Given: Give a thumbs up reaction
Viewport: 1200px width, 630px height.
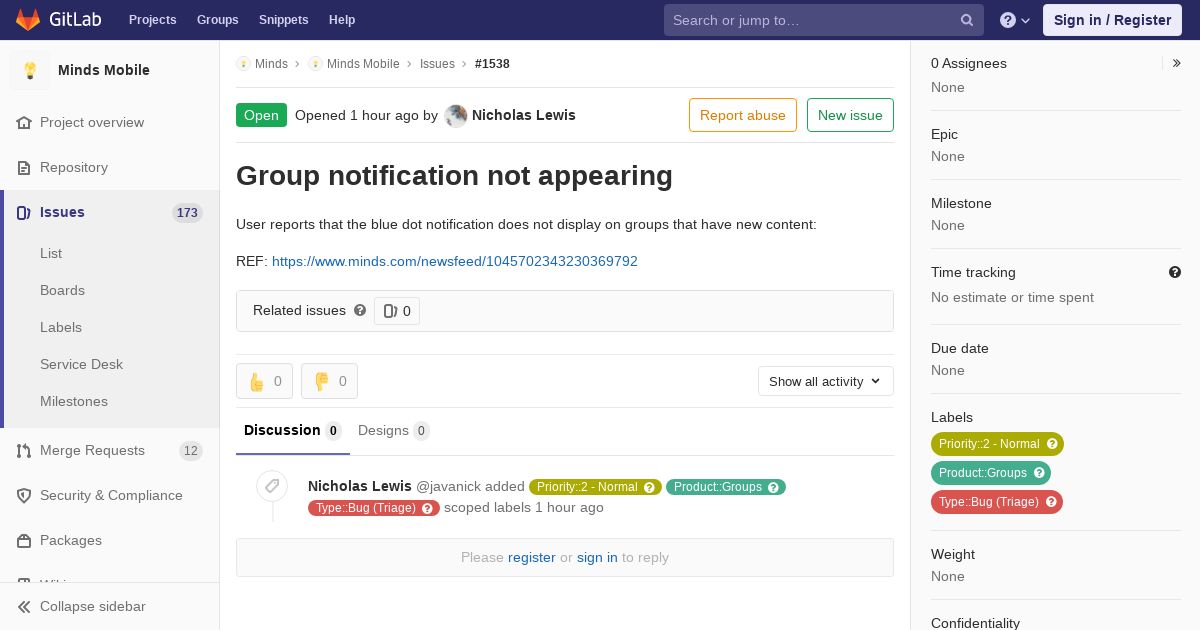Looking at the screenshot, I should (264, 381).
